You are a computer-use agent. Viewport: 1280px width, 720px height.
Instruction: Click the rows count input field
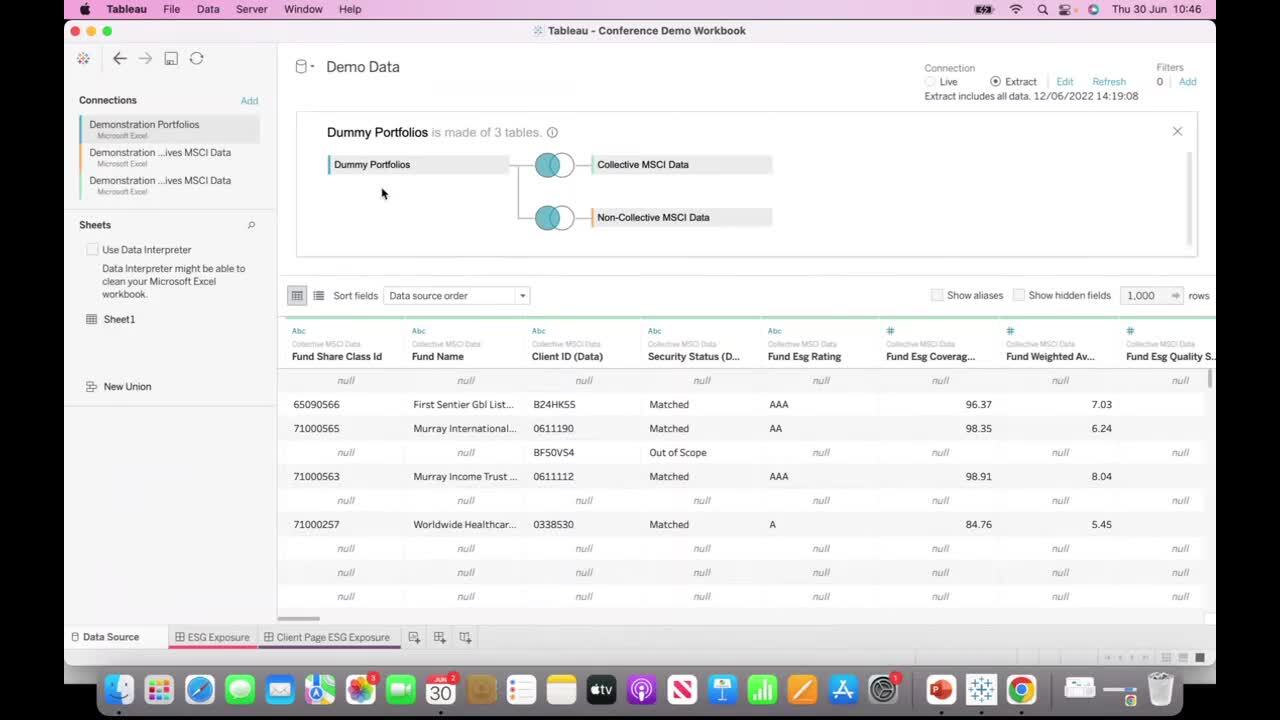(1143, 295)
